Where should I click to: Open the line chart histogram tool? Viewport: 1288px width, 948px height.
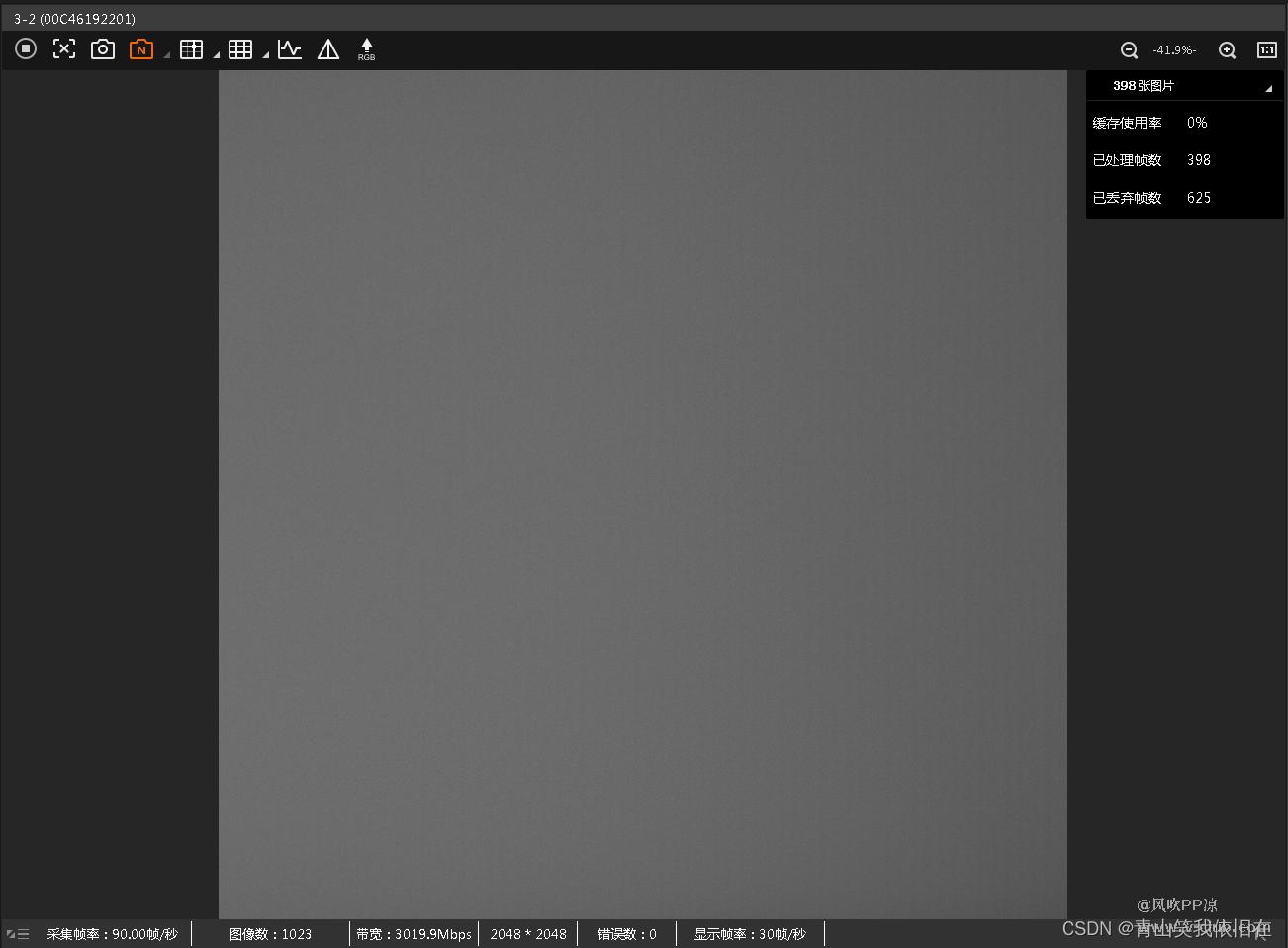(x=290, y=49)
